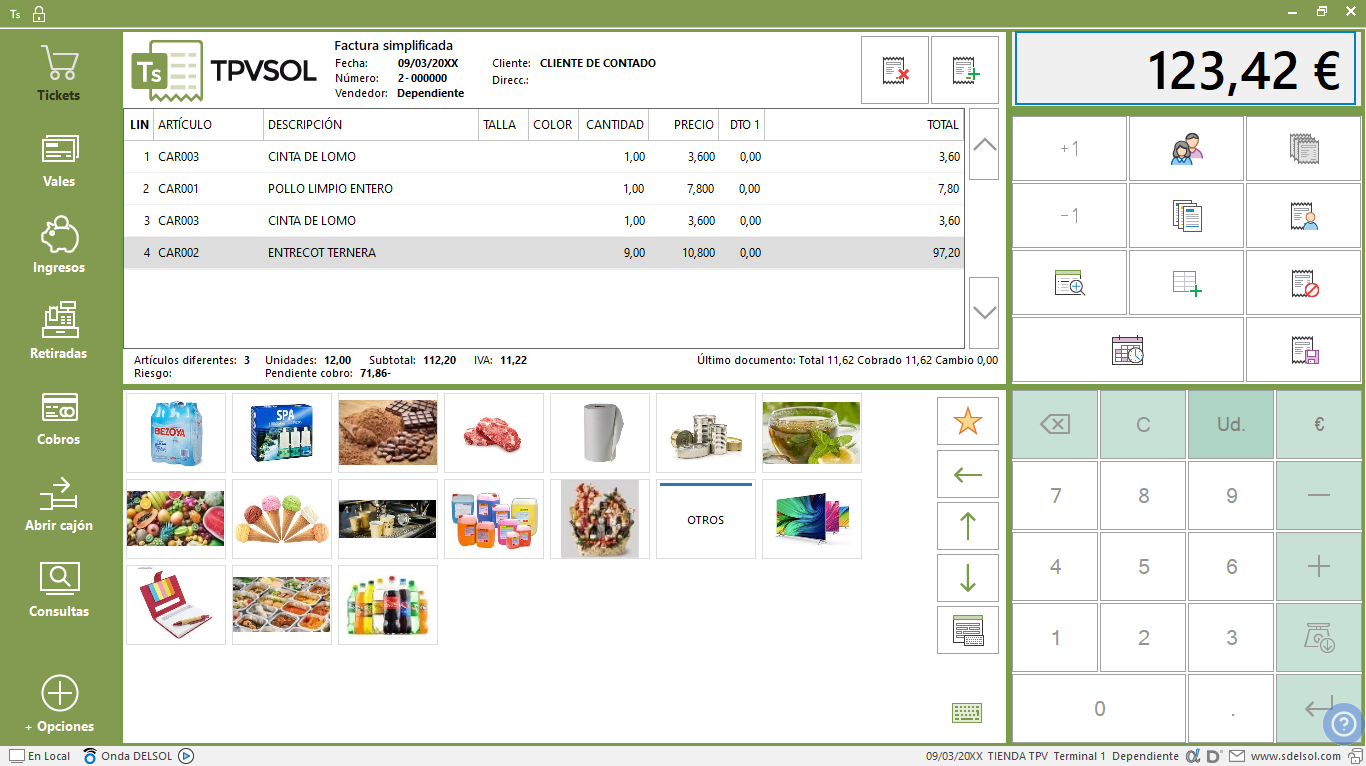Select OTROS category tile
This screenshot has height=766, width=1366.
(706, 519)
